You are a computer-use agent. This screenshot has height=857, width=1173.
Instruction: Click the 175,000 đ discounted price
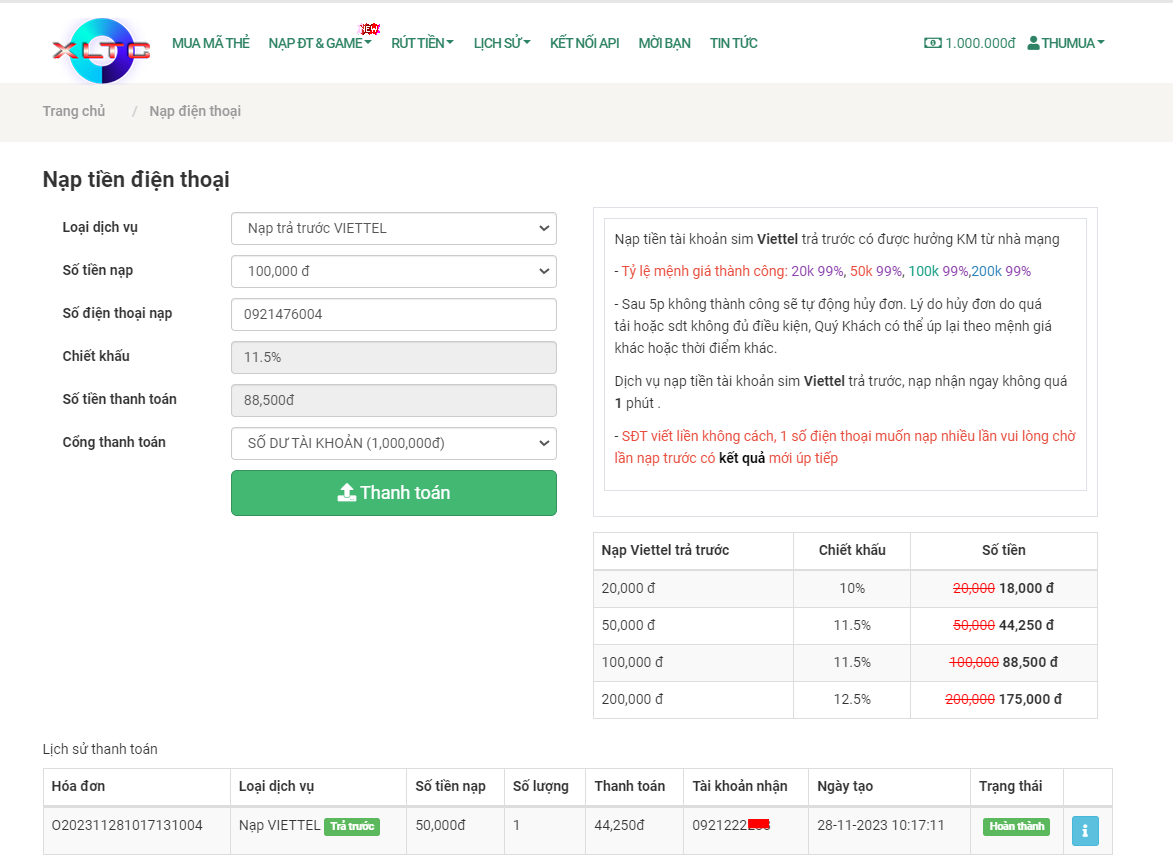[x=1030, y=699]
